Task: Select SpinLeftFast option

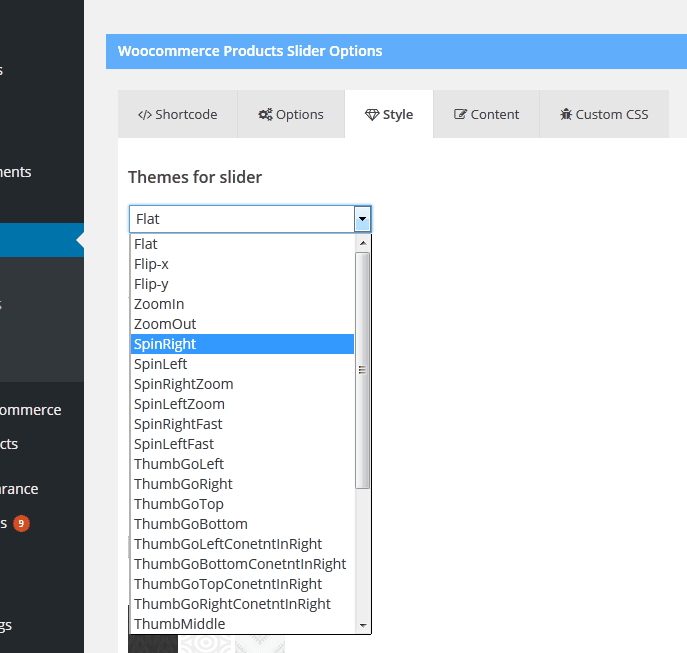Action: coord(242,444)
